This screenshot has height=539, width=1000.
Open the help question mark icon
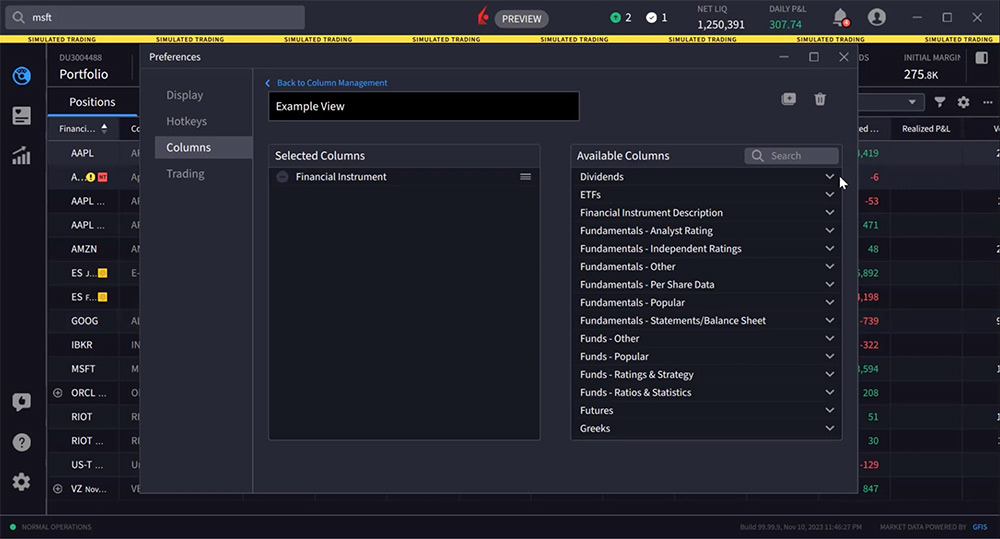[x=21, y=442]
